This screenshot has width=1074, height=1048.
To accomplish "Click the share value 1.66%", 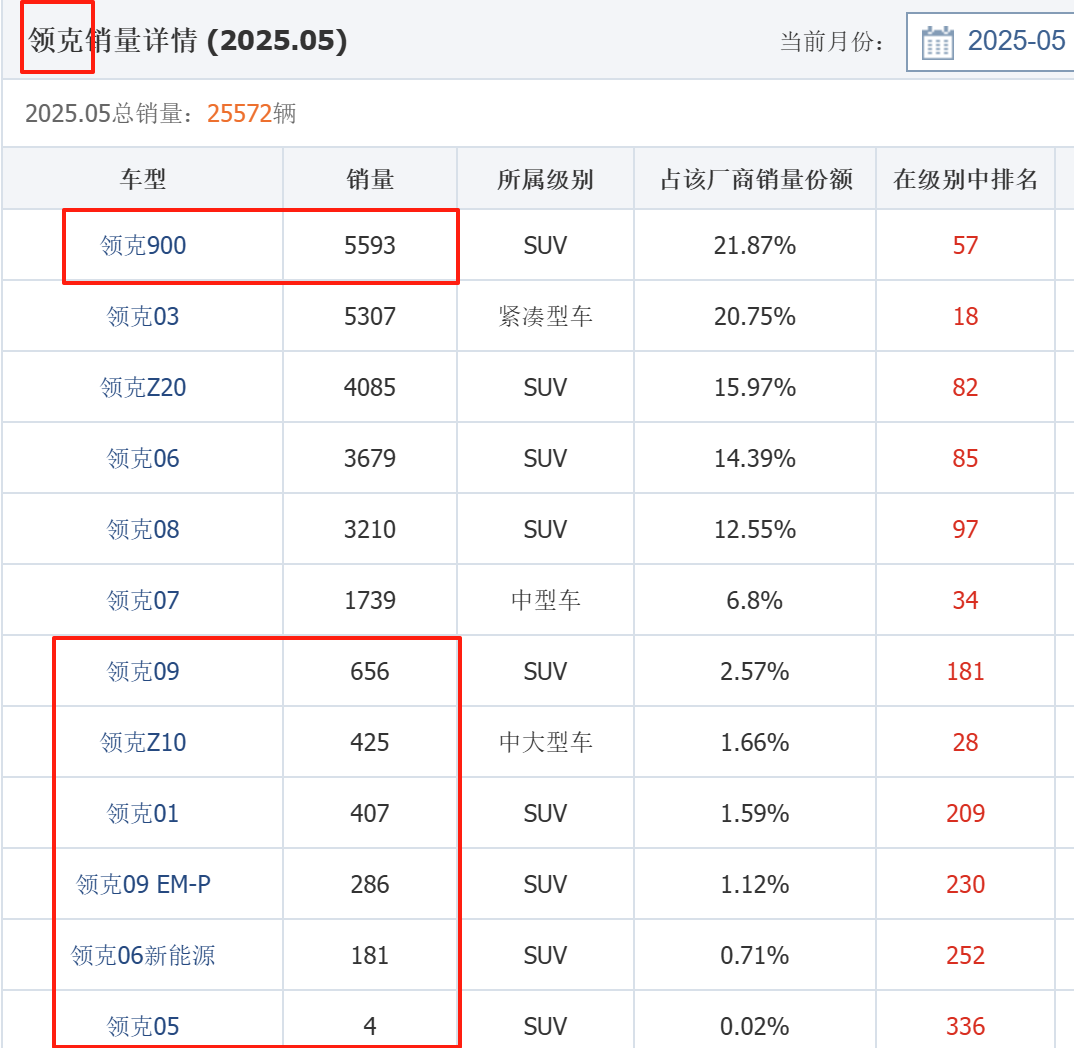I will coord(755,743).
